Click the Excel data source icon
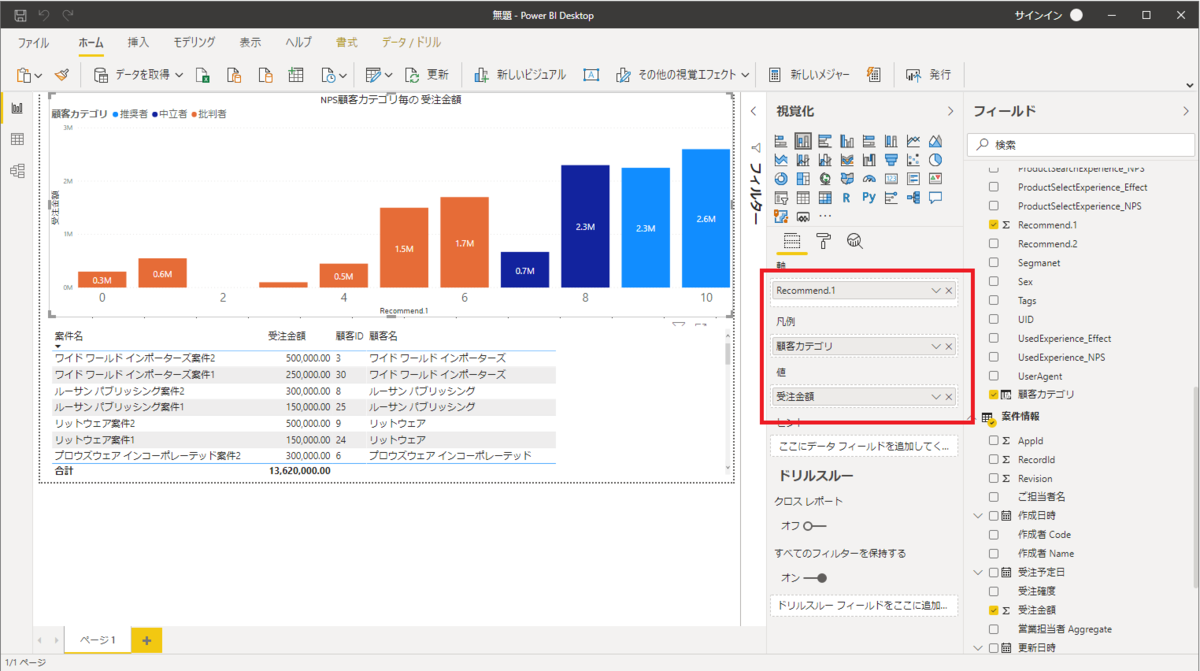 pos(202,75)
